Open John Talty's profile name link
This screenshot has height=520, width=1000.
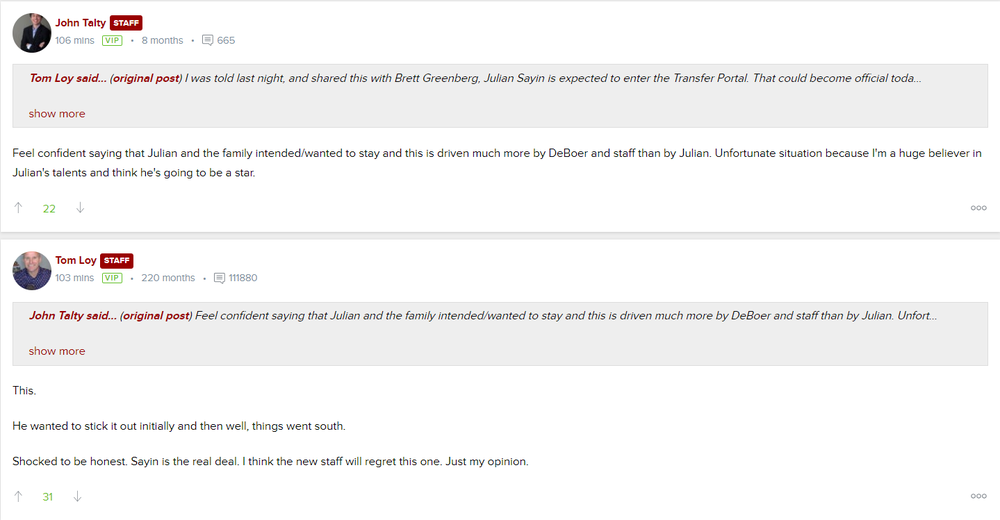pos(80,23)
